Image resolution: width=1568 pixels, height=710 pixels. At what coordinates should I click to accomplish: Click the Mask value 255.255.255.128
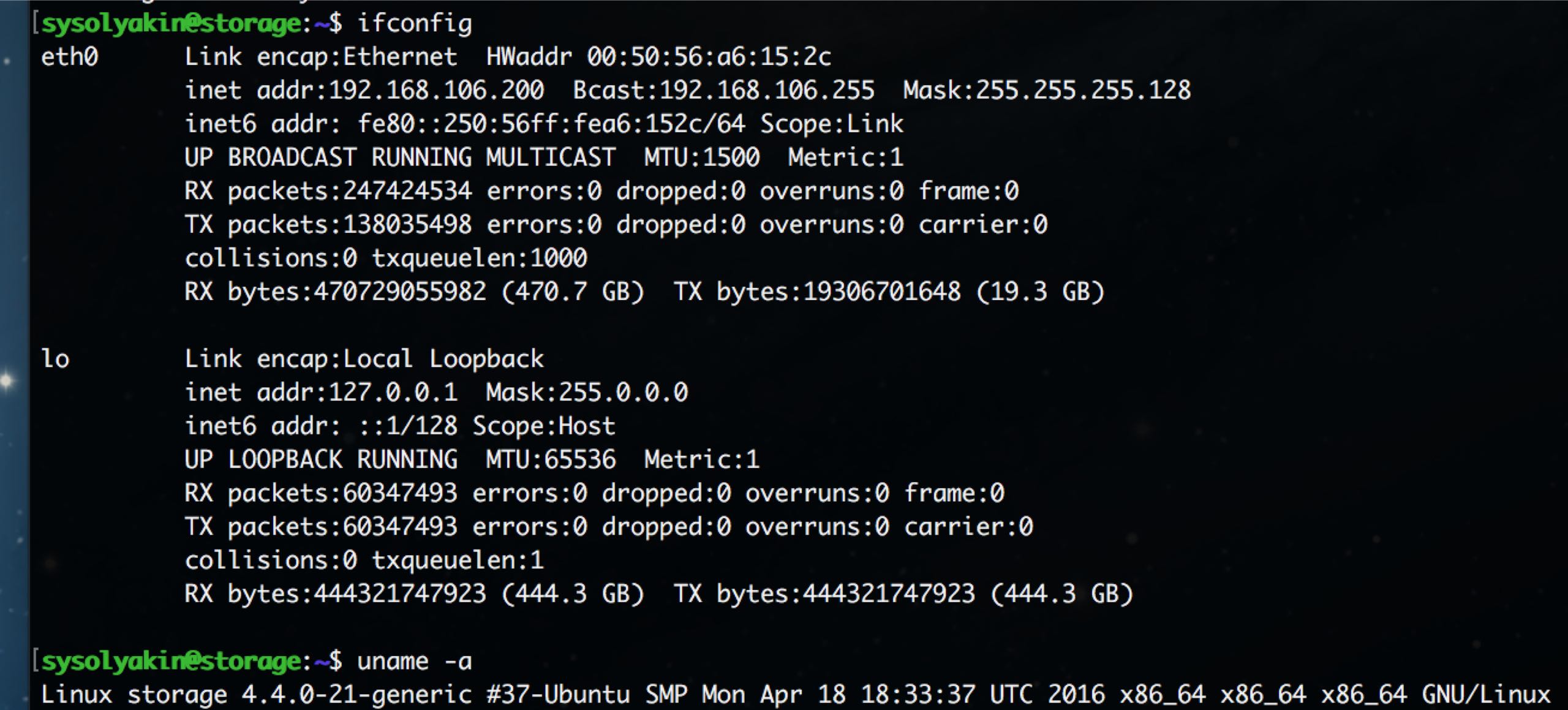click(1082, 91)
